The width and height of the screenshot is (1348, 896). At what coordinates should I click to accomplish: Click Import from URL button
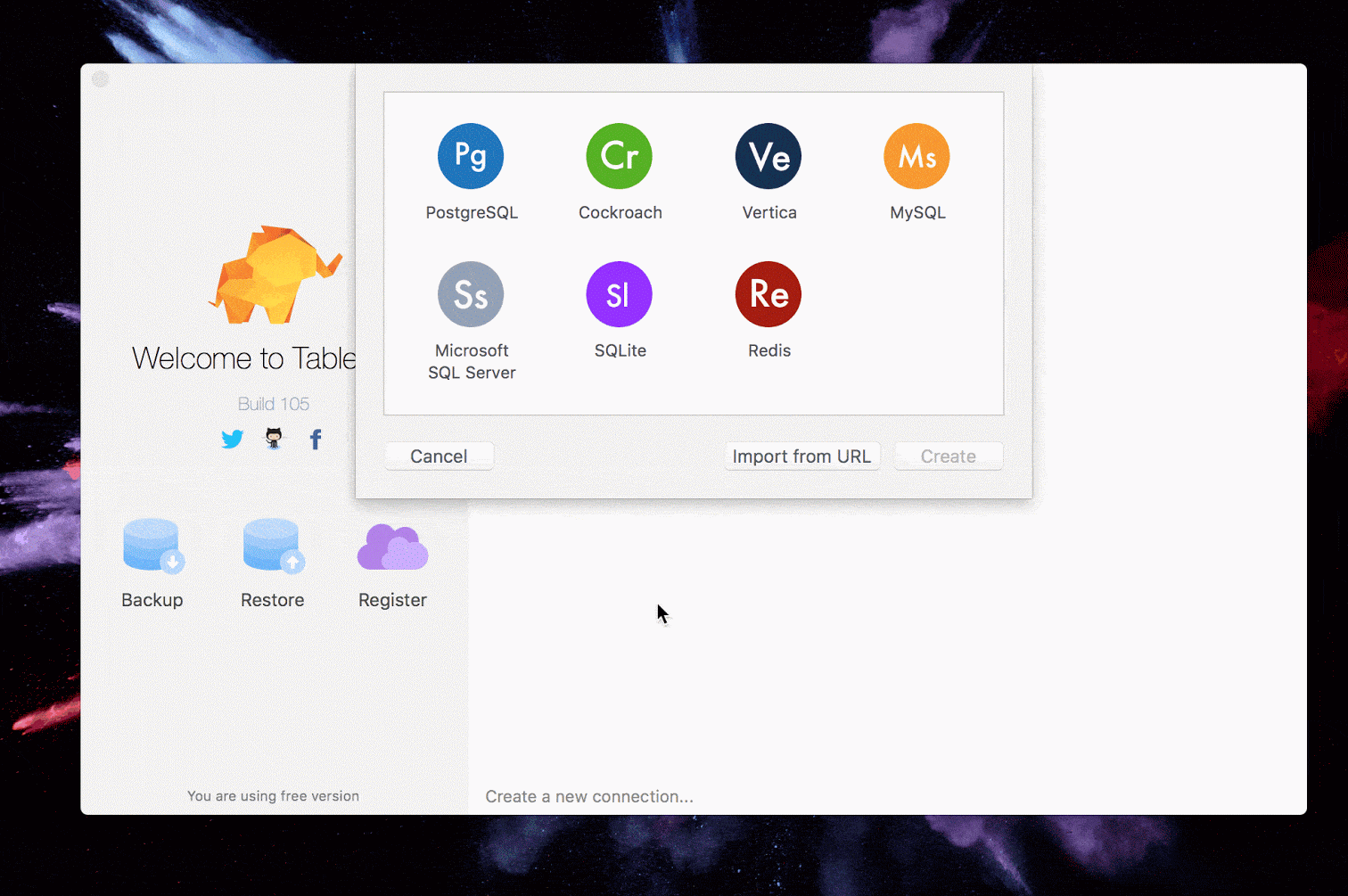[801, 456]
